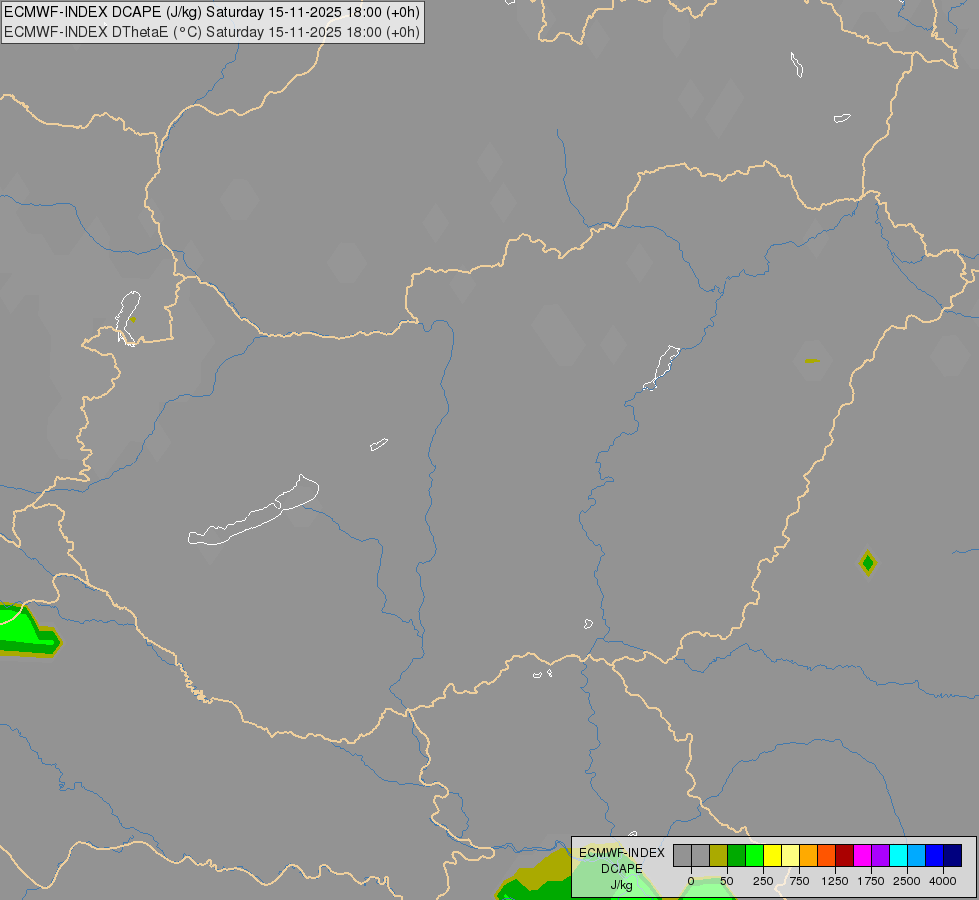Click the legend value 1750
This screenshot has width=979, height=900.
point(871,881)
